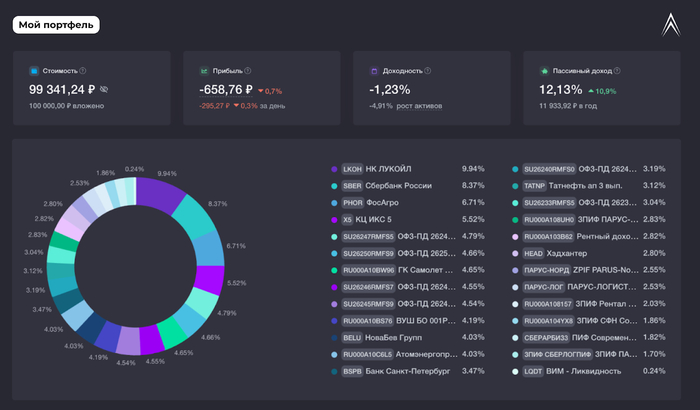Open info tooltip next to Стоимость
700x410 pixels.
(83, 72)
